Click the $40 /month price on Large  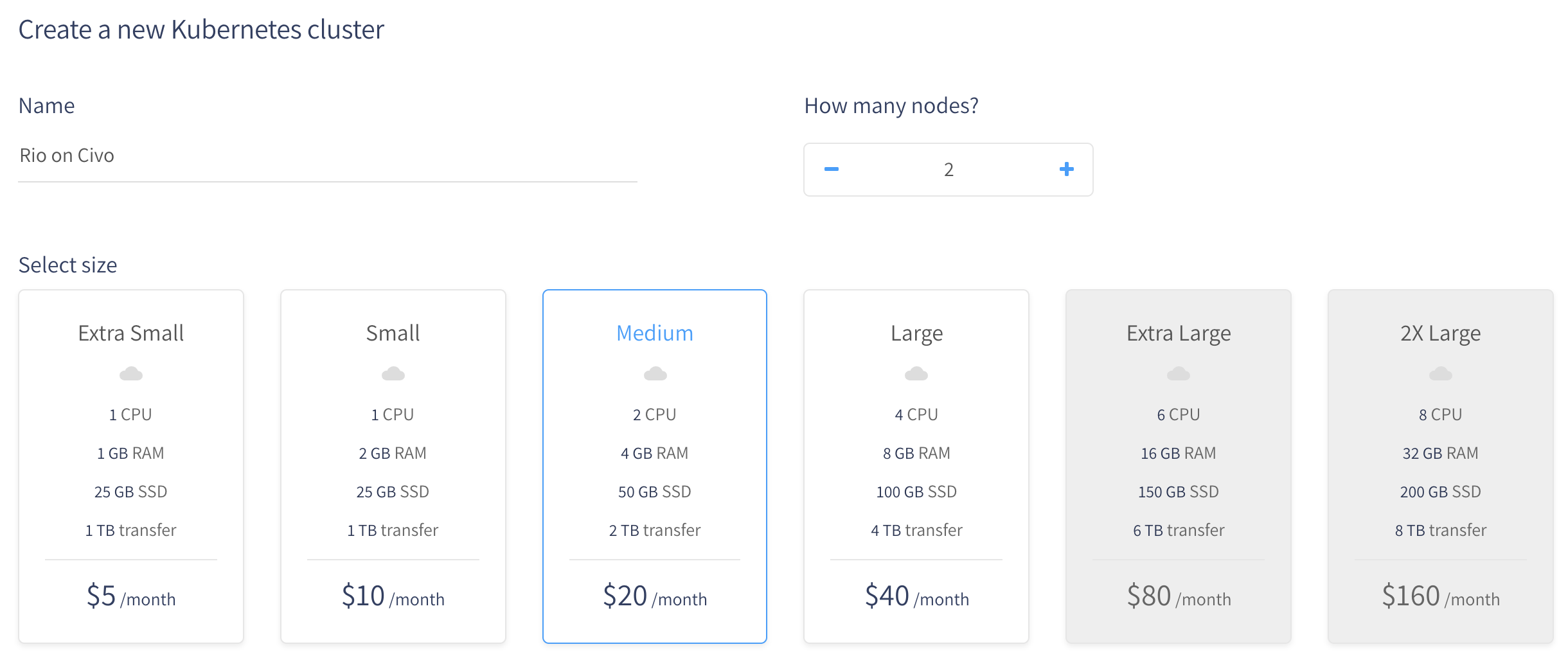[916, 596]
